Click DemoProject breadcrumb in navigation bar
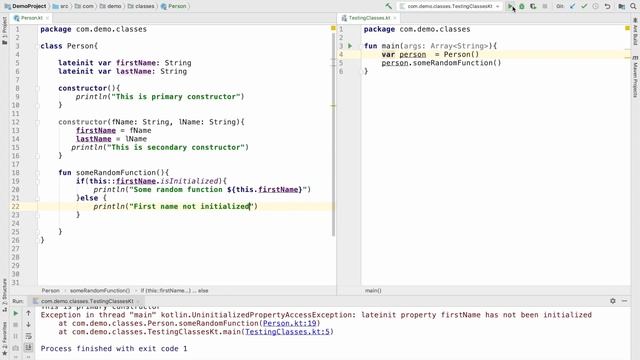This screenshot has width=640, height=360. click(25, 6)
